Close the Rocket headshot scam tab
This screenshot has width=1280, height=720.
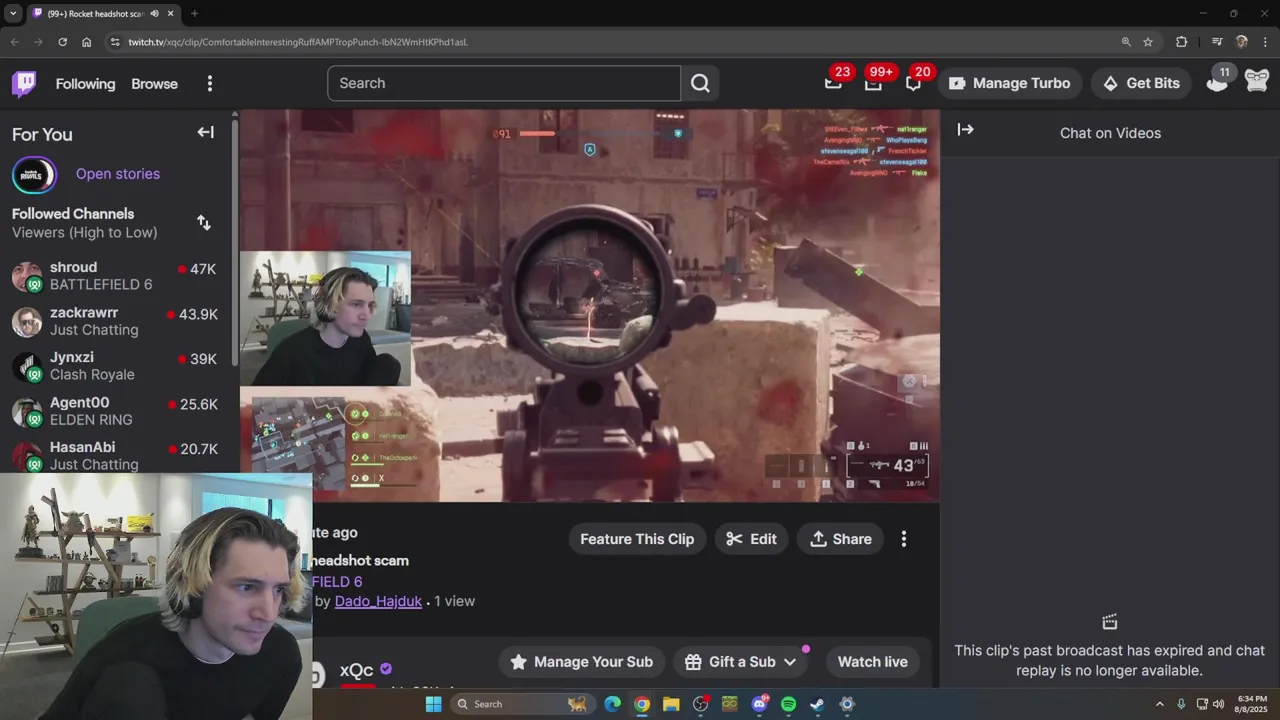tap(171, 13)
